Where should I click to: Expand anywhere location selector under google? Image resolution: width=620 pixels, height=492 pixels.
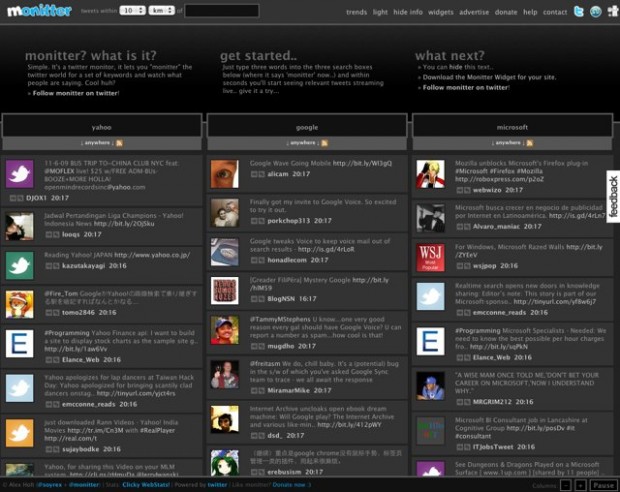pyautogui.click(x=302, y=143)
